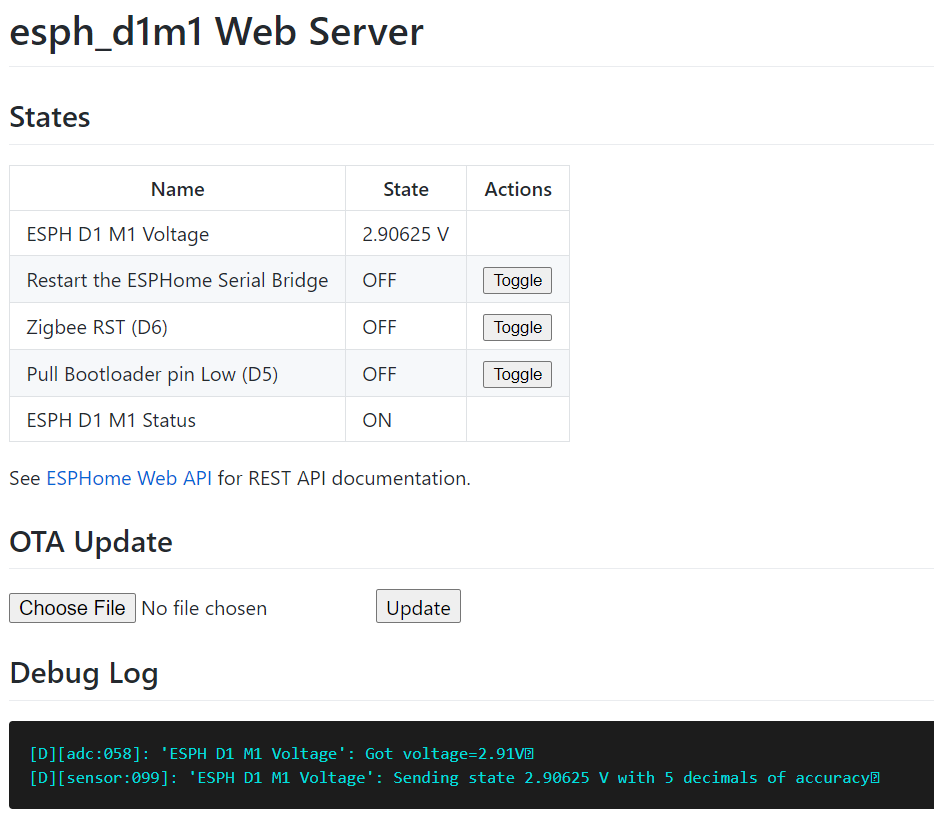Toggle the Pull Bootloader pin Low switch
This screenshot has height=819, width=934.
(x=517, y=374)
